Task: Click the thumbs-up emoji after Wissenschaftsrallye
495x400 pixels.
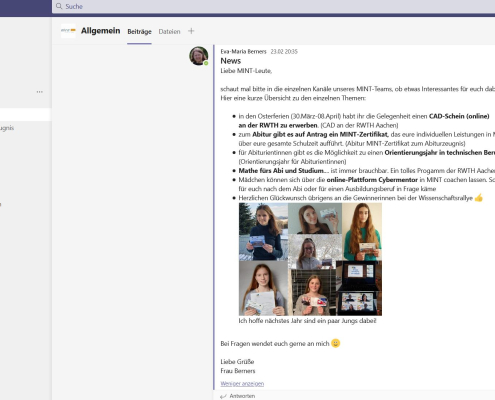Action: point(479,198)
